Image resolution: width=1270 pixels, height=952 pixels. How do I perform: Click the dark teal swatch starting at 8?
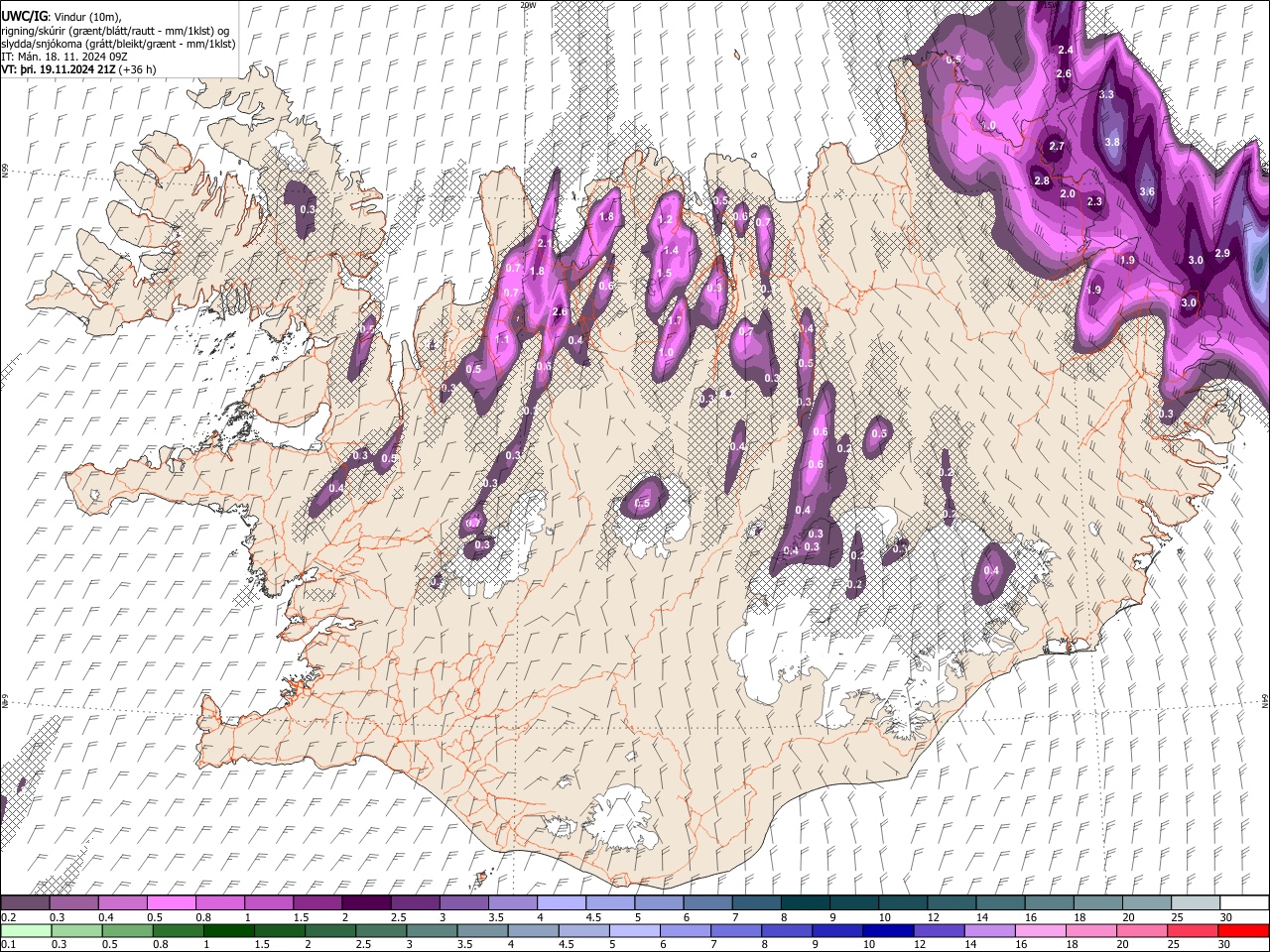click(x=805, y=903)
